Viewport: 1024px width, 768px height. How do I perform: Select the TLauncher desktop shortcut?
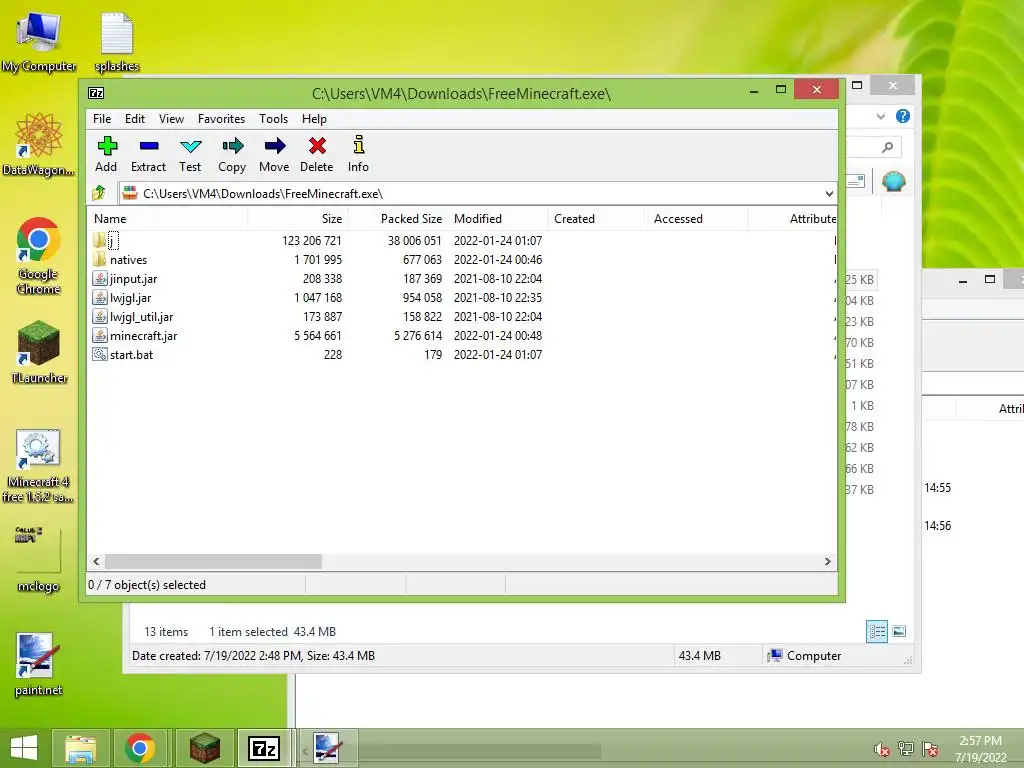[39, 351]
